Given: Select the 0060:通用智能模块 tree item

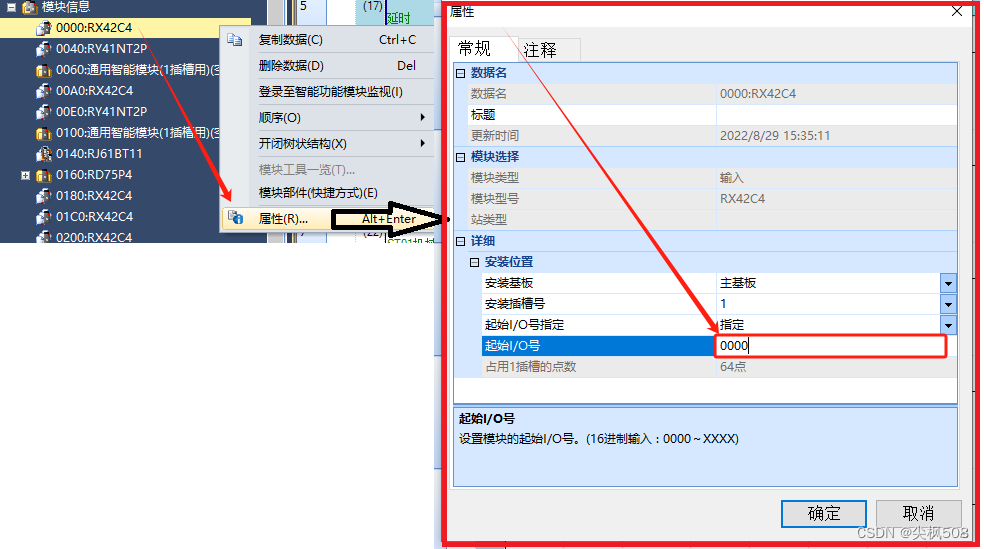Looking at the screenshot, I should click(137, 70).
